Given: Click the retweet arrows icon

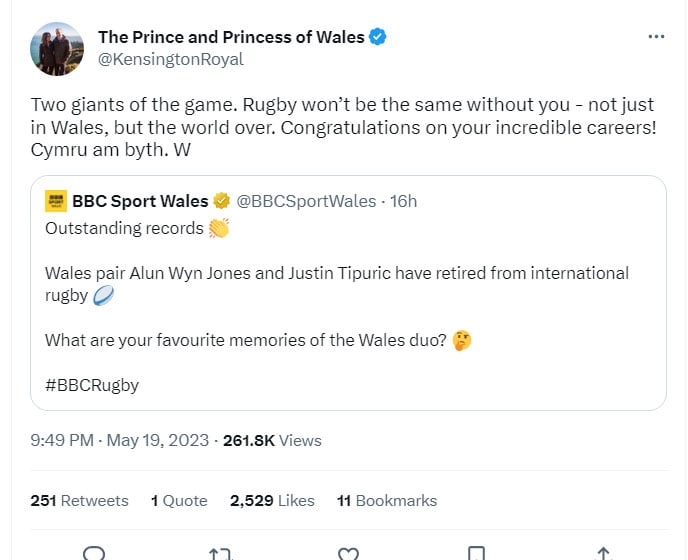Looking at the screenshot, I should click(x=220, y=553).
